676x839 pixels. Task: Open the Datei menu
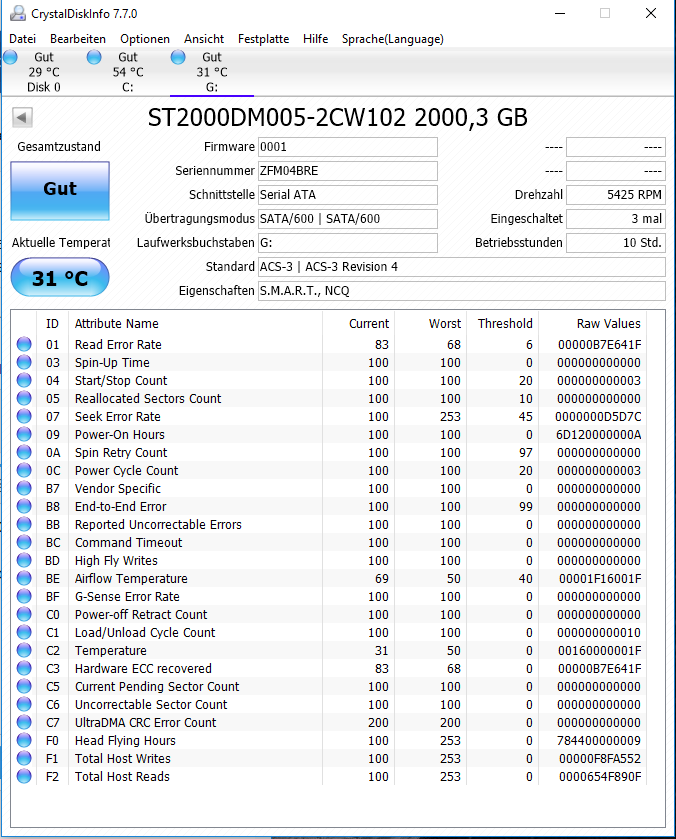(x=22, y=39)
